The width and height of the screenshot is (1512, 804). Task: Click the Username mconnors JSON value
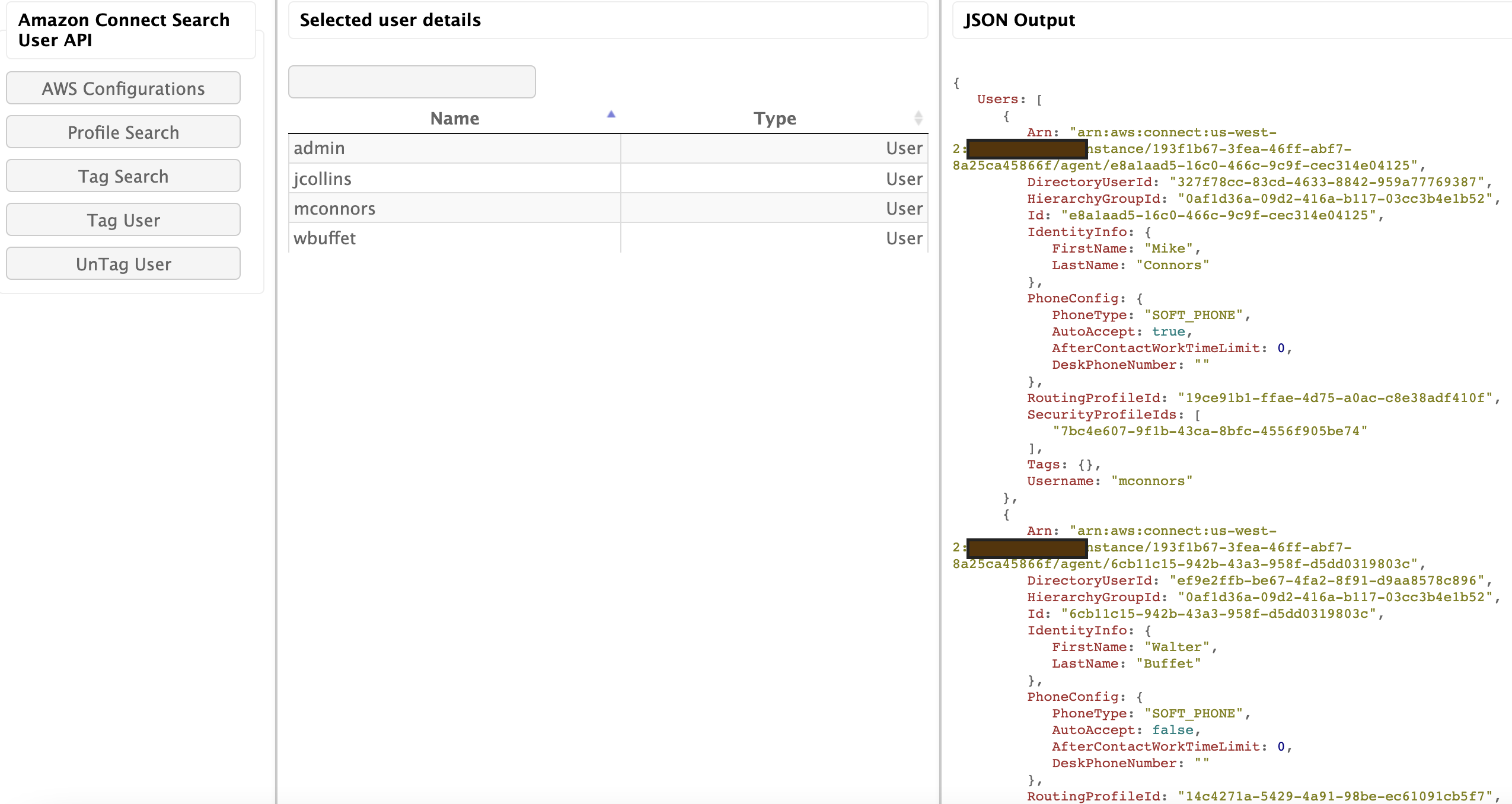[1151, 481]
